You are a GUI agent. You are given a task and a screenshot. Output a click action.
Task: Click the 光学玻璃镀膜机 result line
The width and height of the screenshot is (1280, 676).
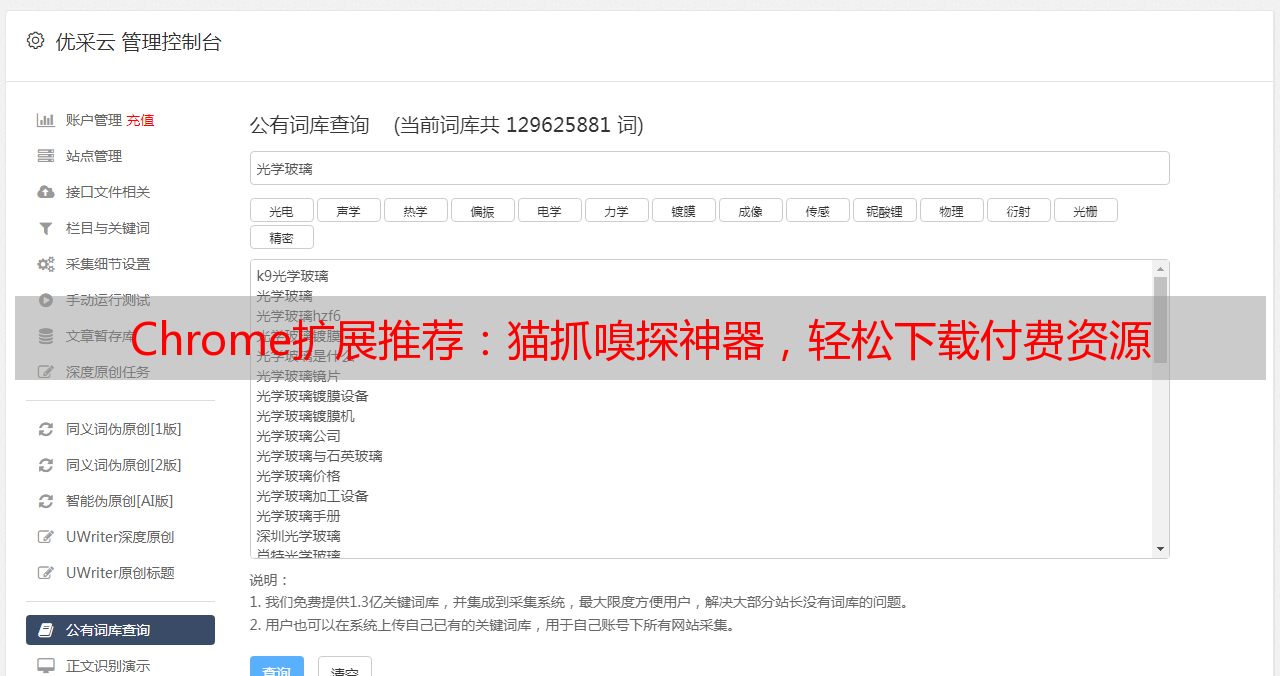[305, 416]
